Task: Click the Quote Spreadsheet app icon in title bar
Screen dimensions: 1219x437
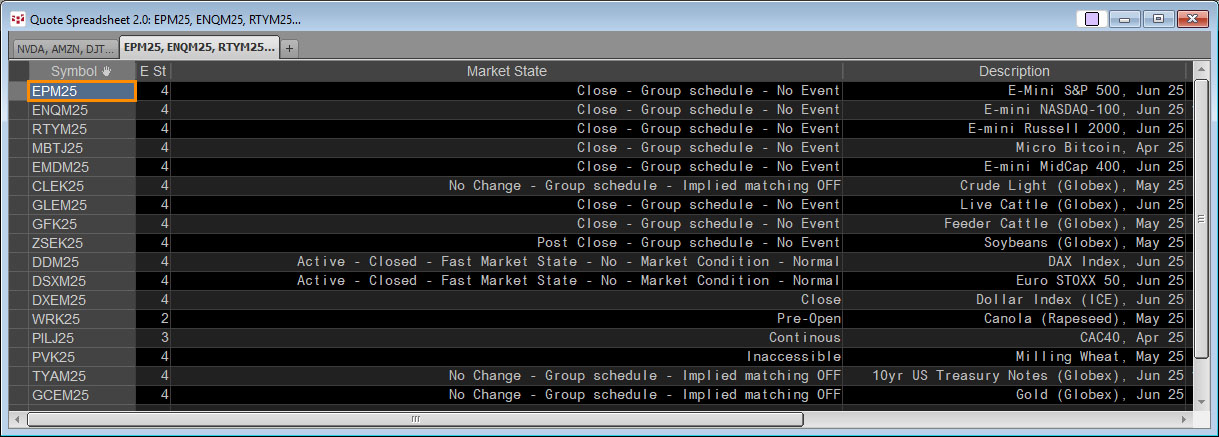Action: [17, 19]
